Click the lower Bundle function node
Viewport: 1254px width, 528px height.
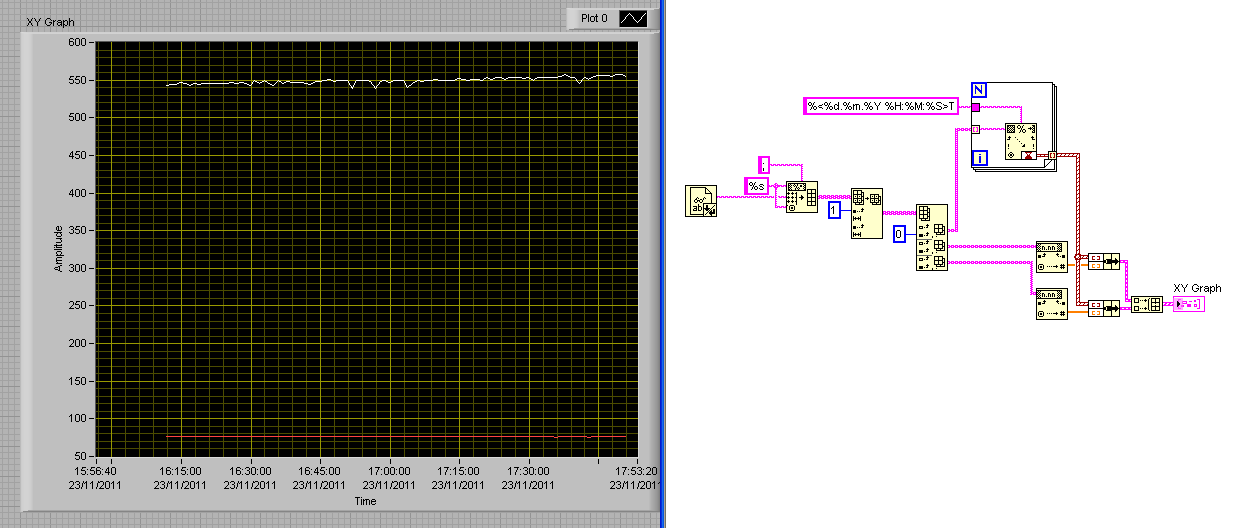(1103, 307)
